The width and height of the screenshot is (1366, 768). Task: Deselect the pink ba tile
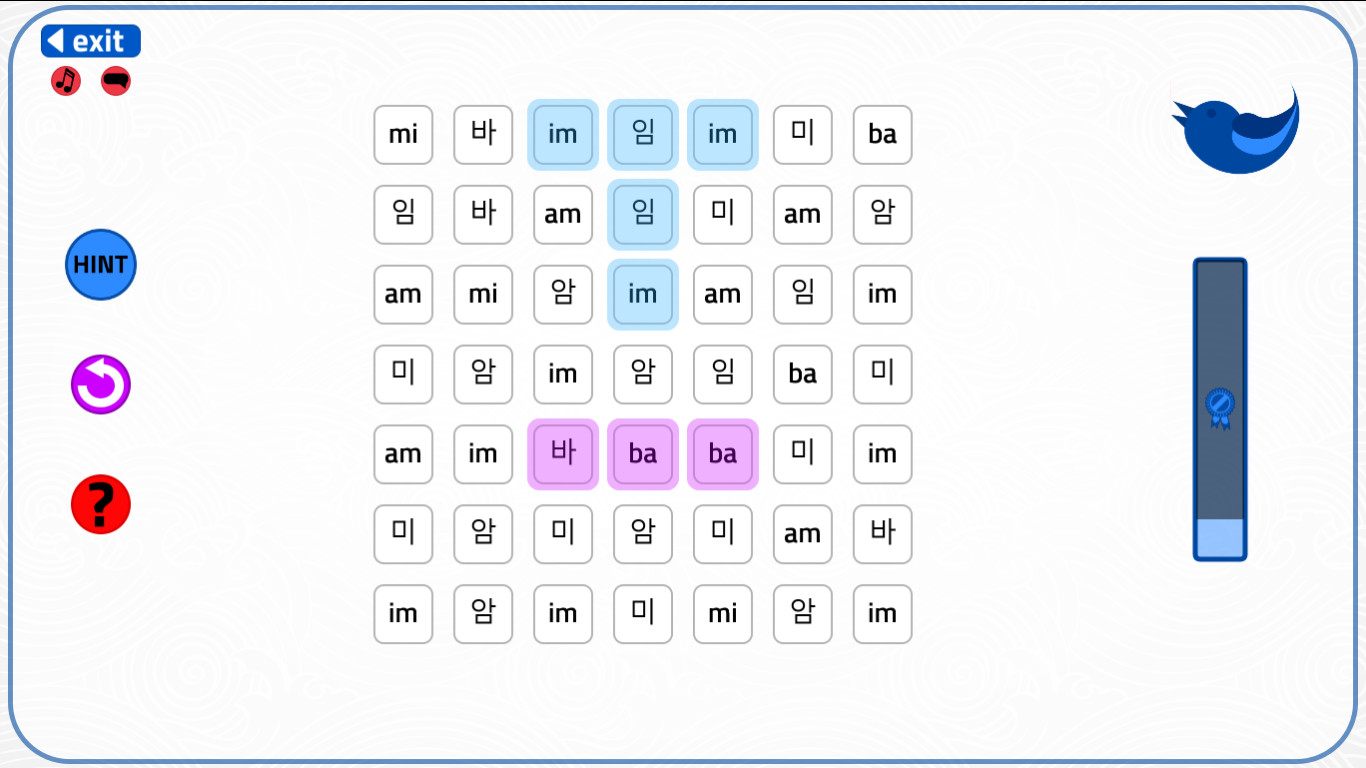click(x=643, y=455)
